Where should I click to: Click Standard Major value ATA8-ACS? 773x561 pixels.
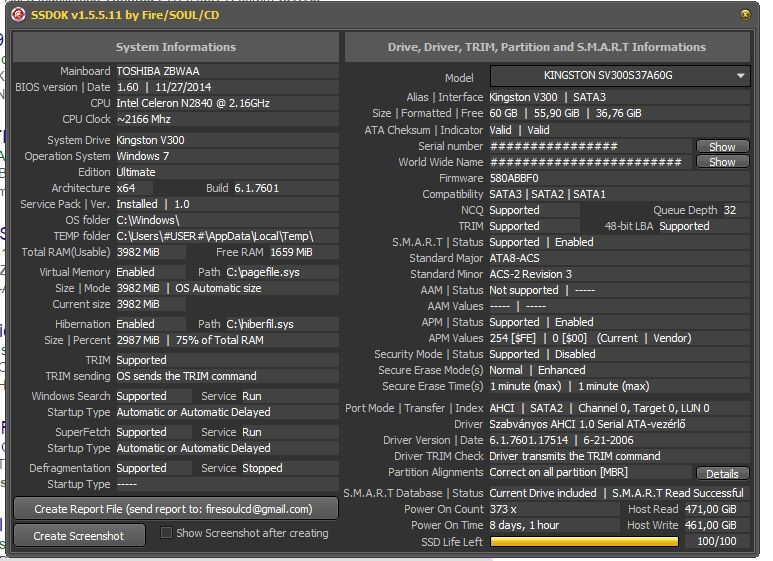pyautogui.click(x=514, y=258)
